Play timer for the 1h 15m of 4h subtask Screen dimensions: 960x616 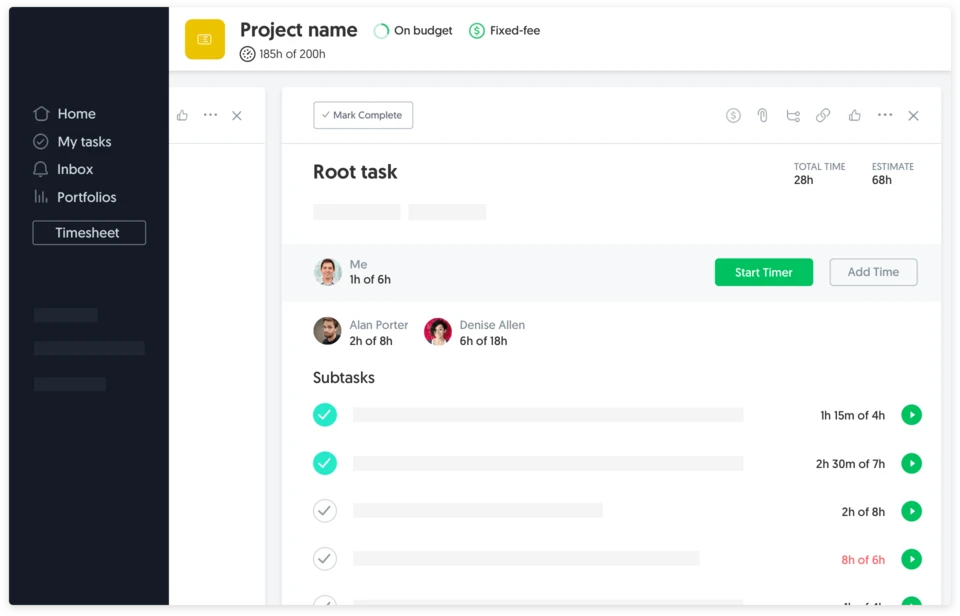click(911, 415)
